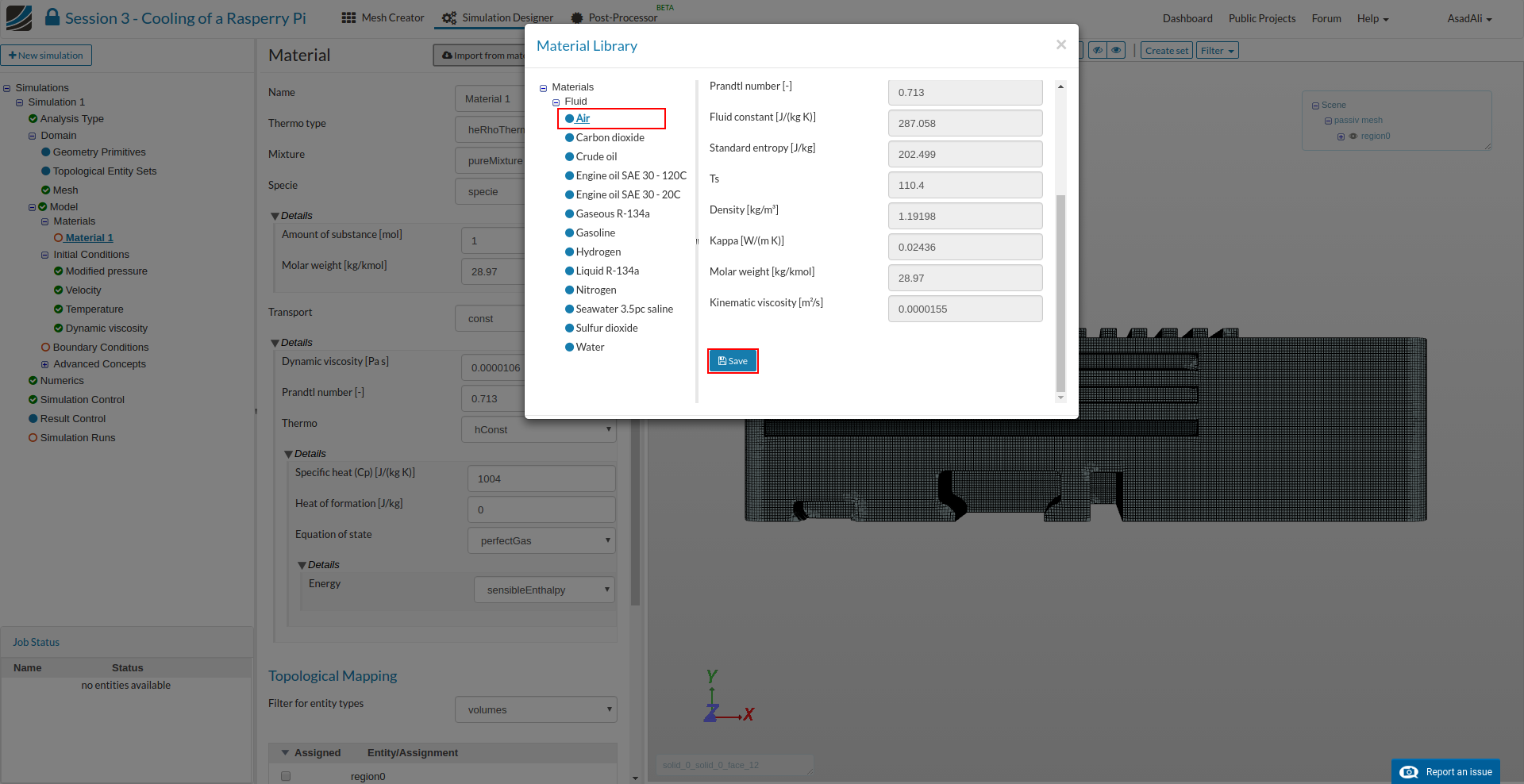Open Public Projects in the top menu

1262,18
